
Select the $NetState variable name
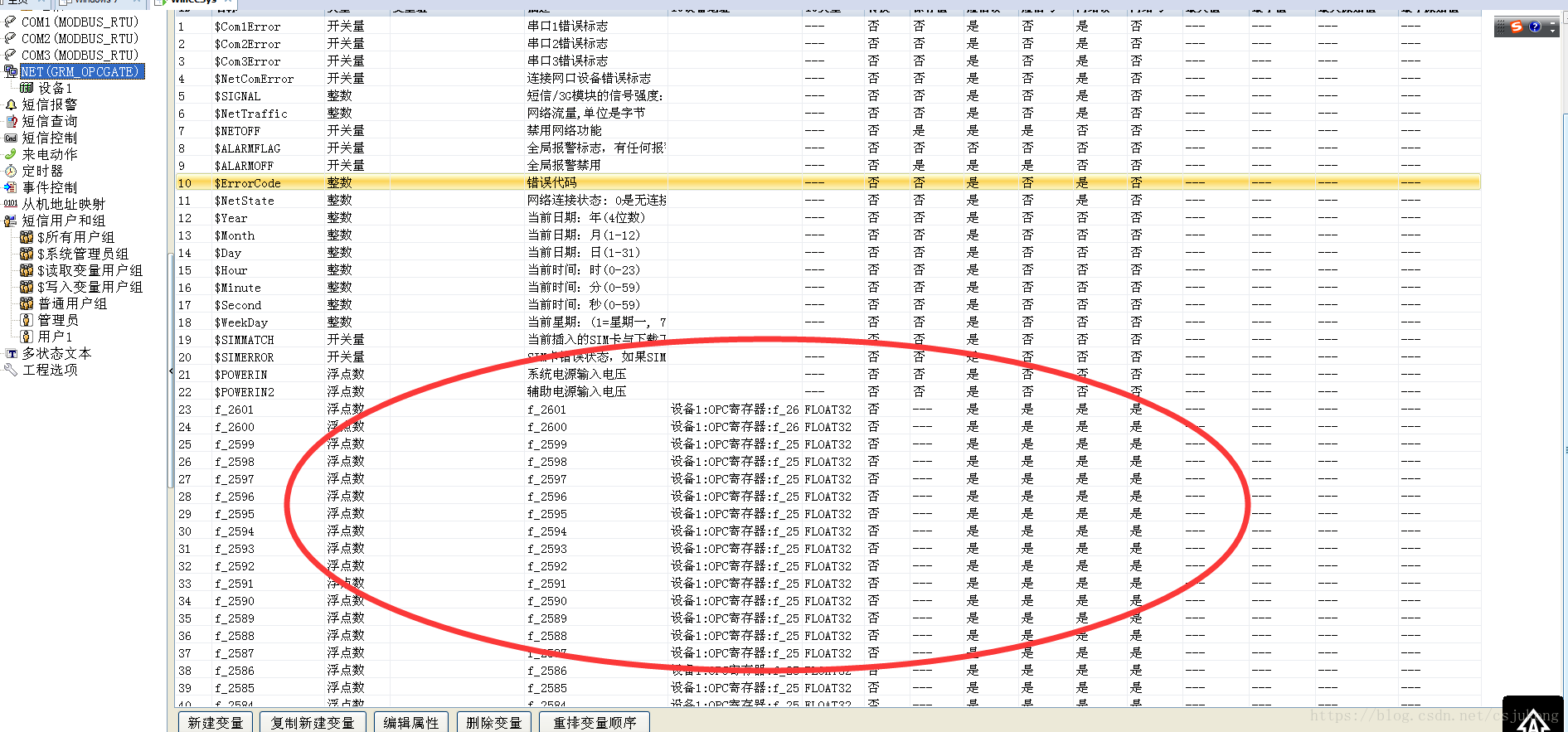click(x=245, y=201)
